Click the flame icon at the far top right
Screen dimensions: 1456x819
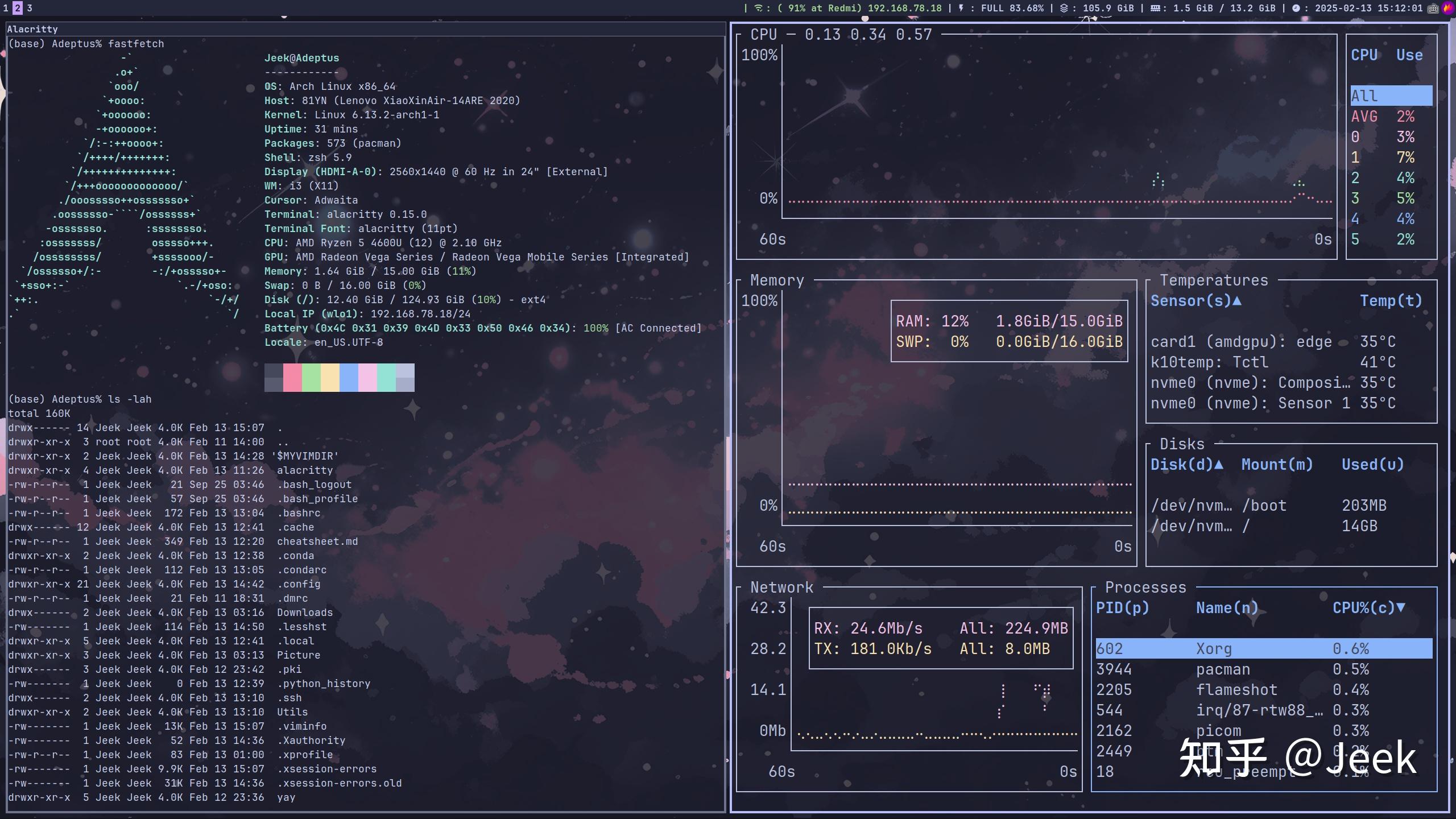[1446, 9]
